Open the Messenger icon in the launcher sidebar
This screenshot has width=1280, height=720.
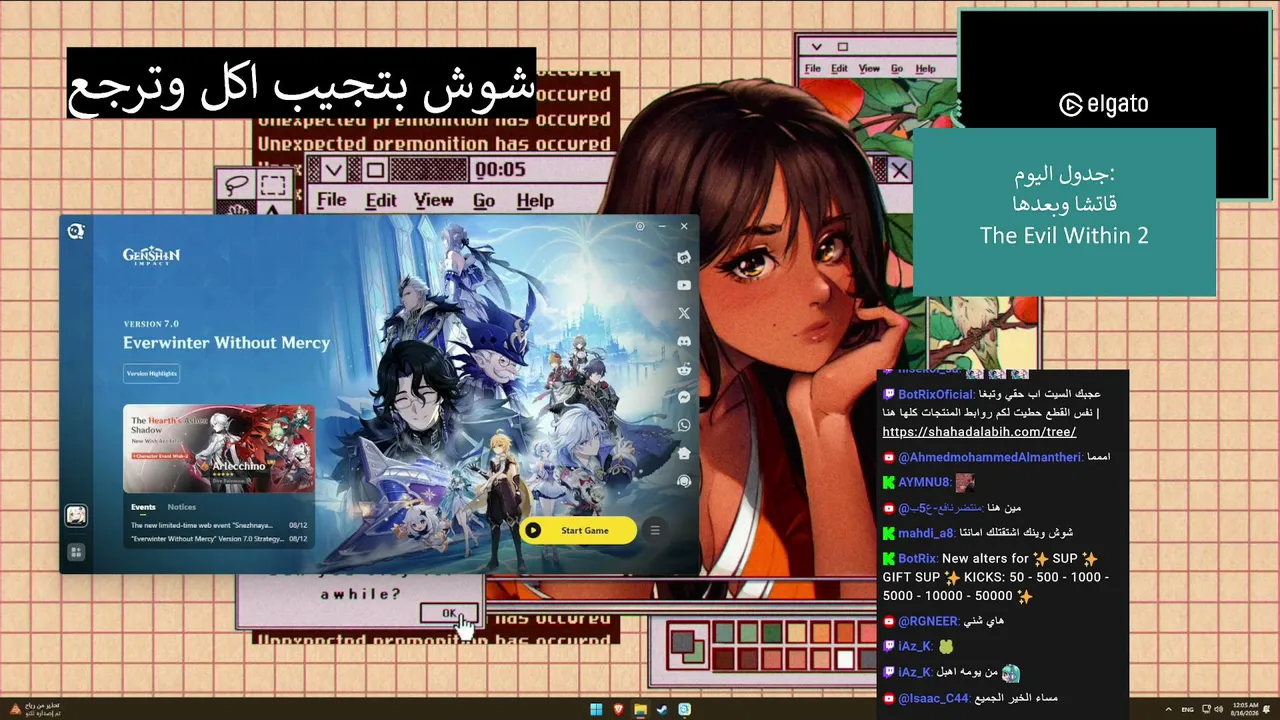(684, 397)
